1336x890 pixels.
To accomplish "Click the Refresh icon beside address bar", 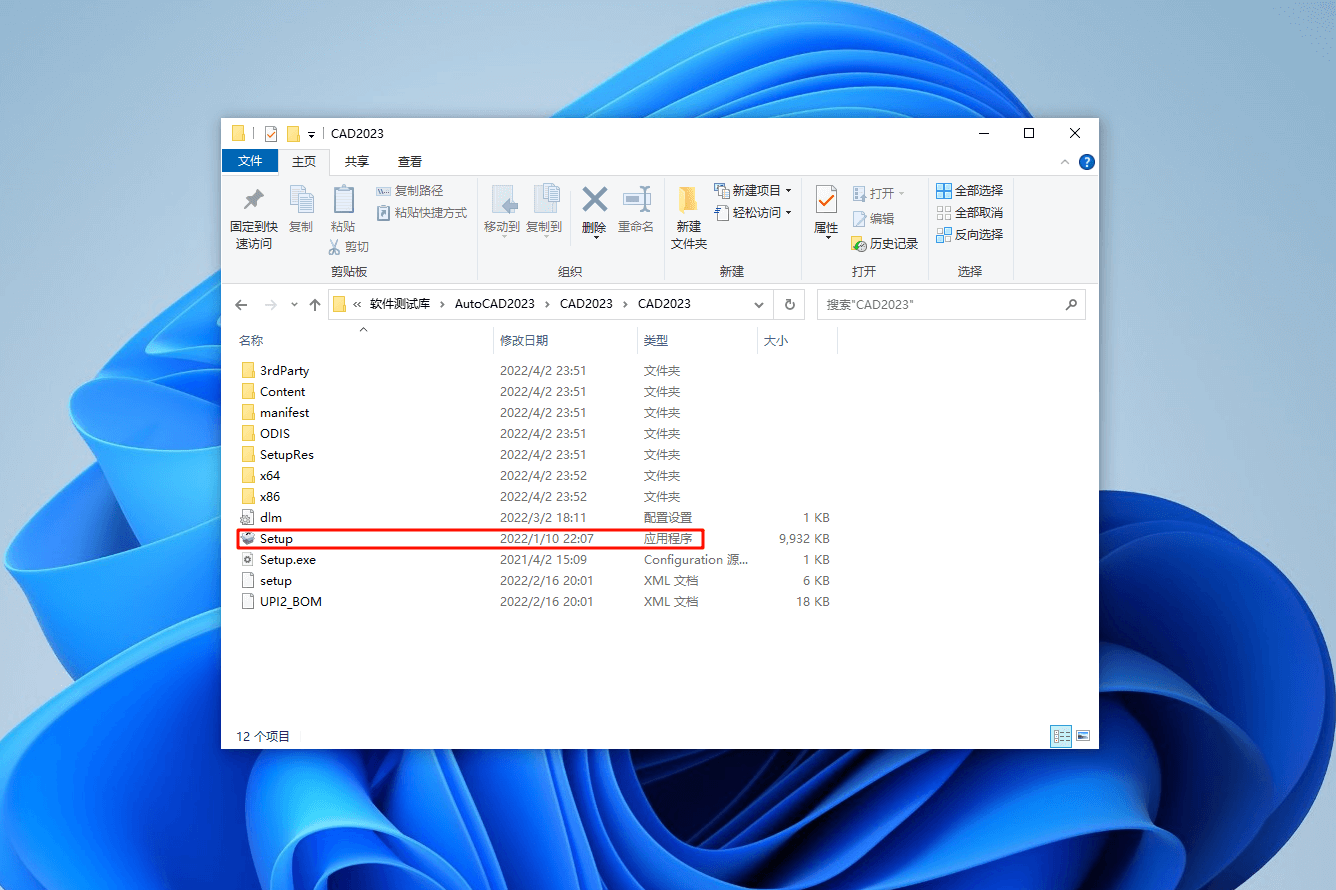I will 789,303.
